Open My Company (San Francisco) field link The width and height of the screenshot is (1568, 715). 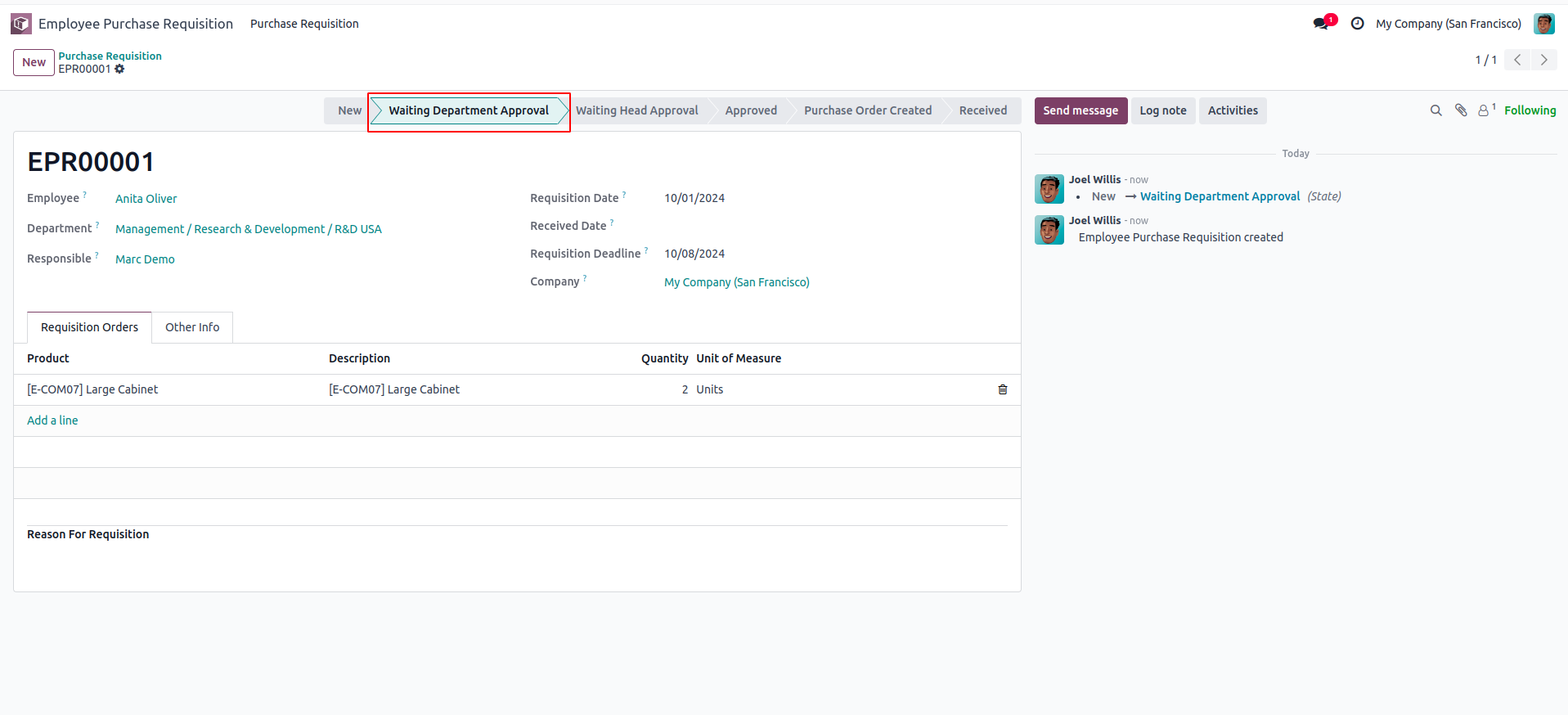736,282
